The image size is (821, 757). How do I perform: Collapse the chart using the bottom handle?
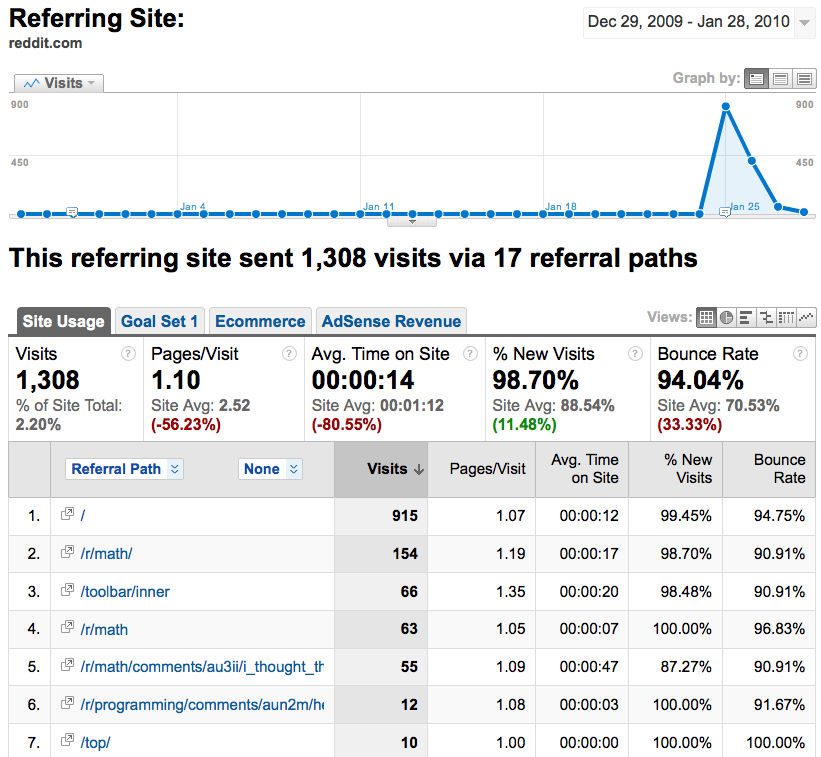point(412,222)
